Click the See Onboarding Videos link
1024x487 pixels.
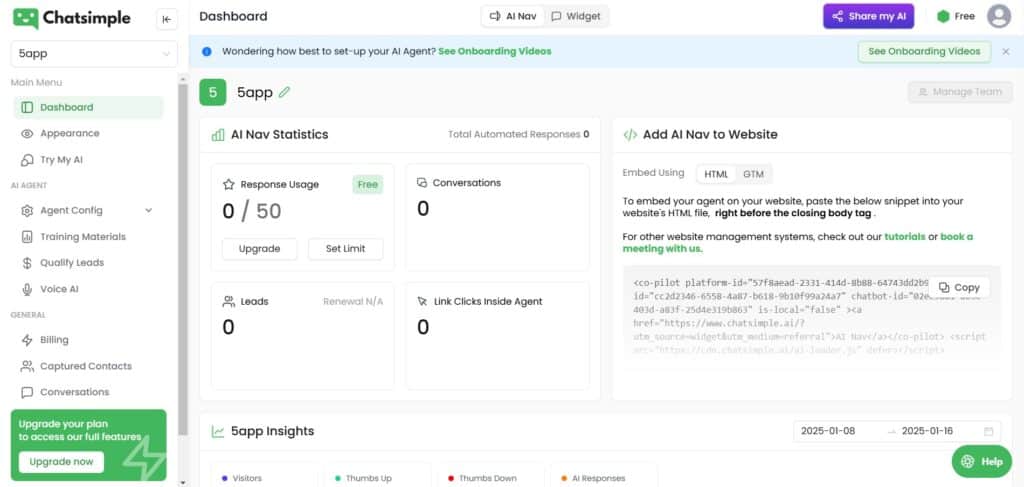coord(495,52)
